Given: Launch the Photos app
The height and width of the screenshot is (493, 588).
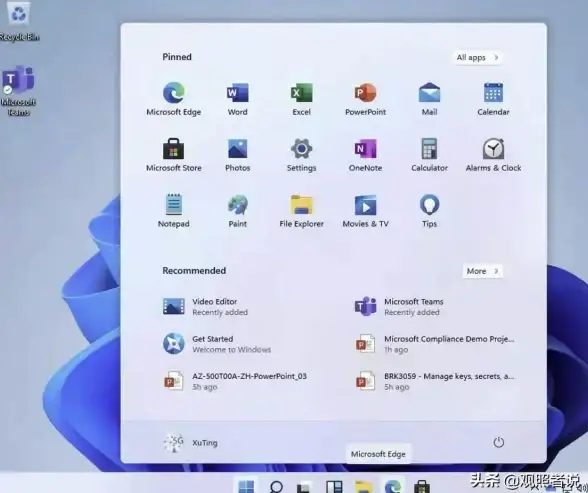Looking at the screenshot, I should 237,155.
